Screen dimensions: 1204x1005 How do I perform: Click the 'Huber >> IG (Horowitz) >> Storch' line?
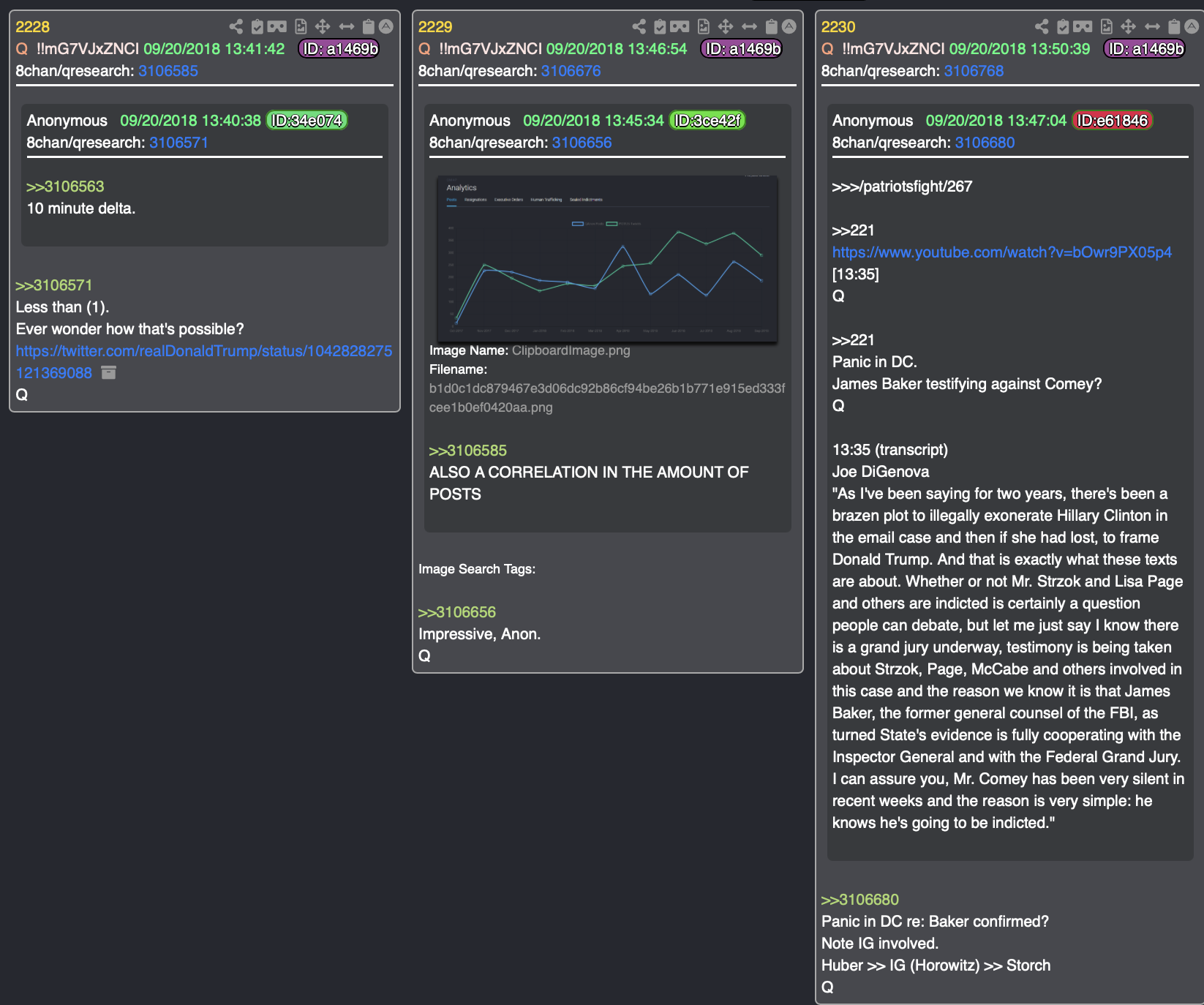[936, 966]
